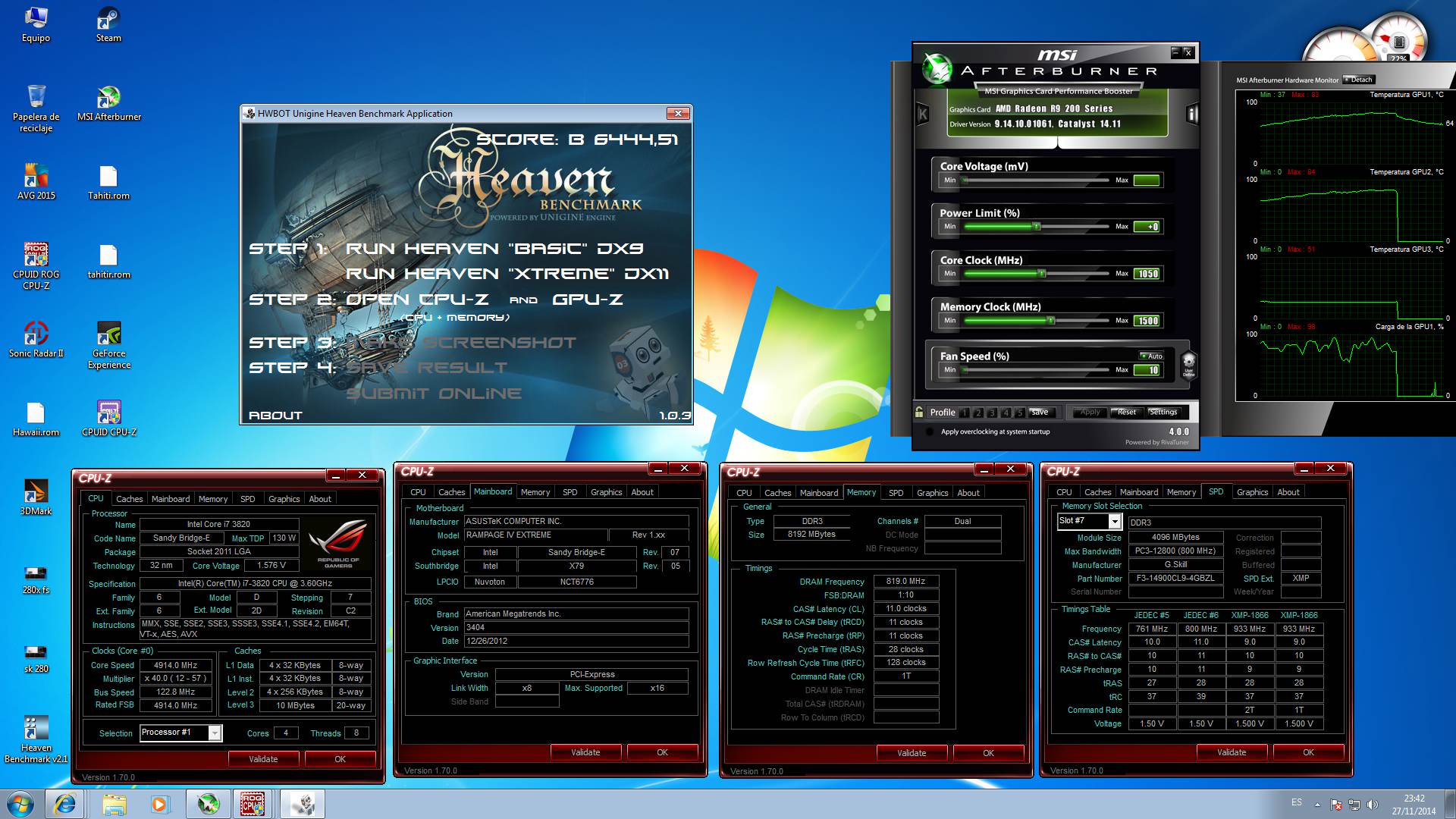The image size is (1456, 819).
Task: Open the Steam desktop shortcut
Action: 108,25
